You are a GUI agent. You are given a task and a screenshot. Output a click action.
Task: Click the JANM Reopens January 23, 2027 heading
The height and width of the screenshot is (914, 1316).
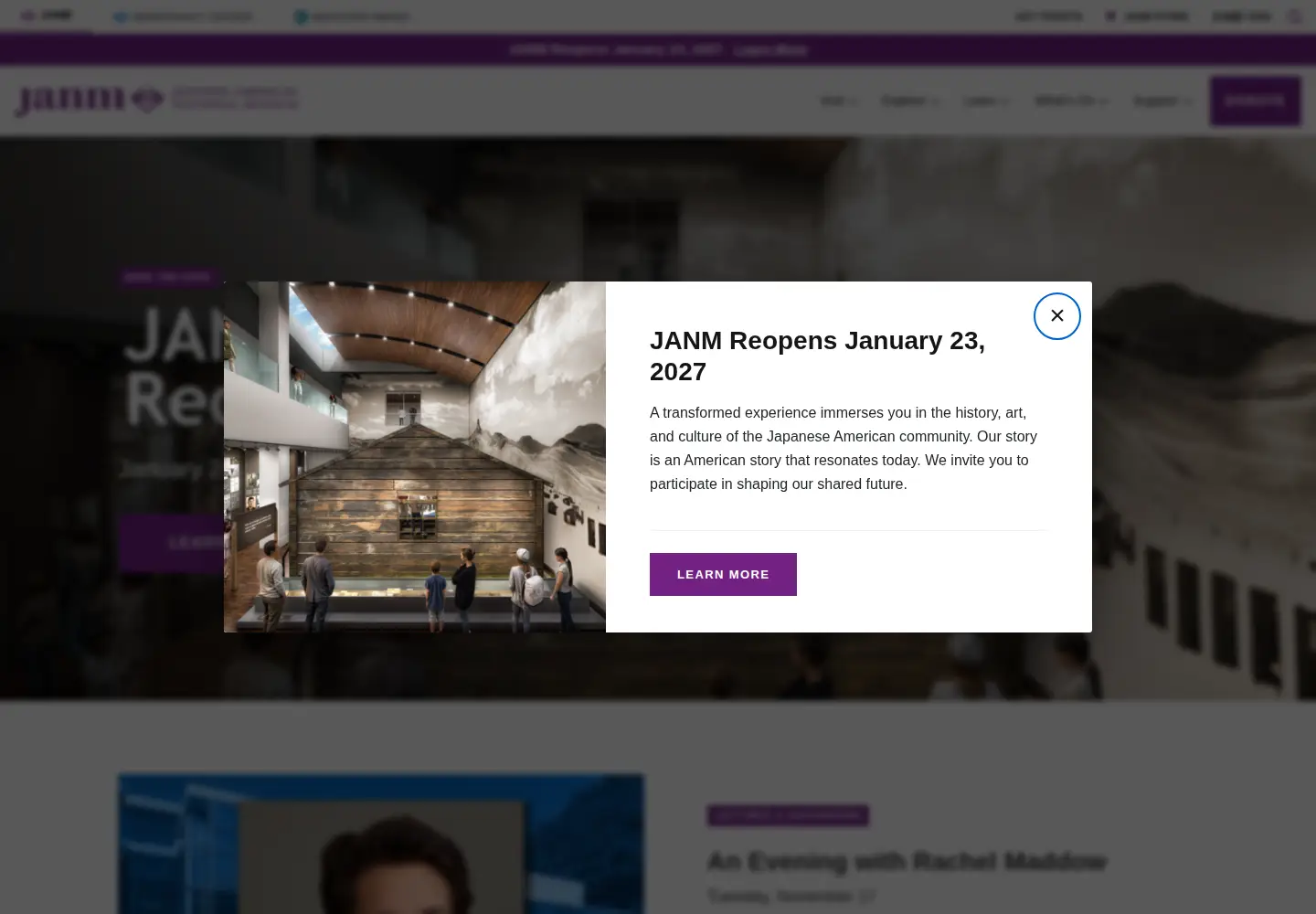pyautogui.click(x=817, y=356)
